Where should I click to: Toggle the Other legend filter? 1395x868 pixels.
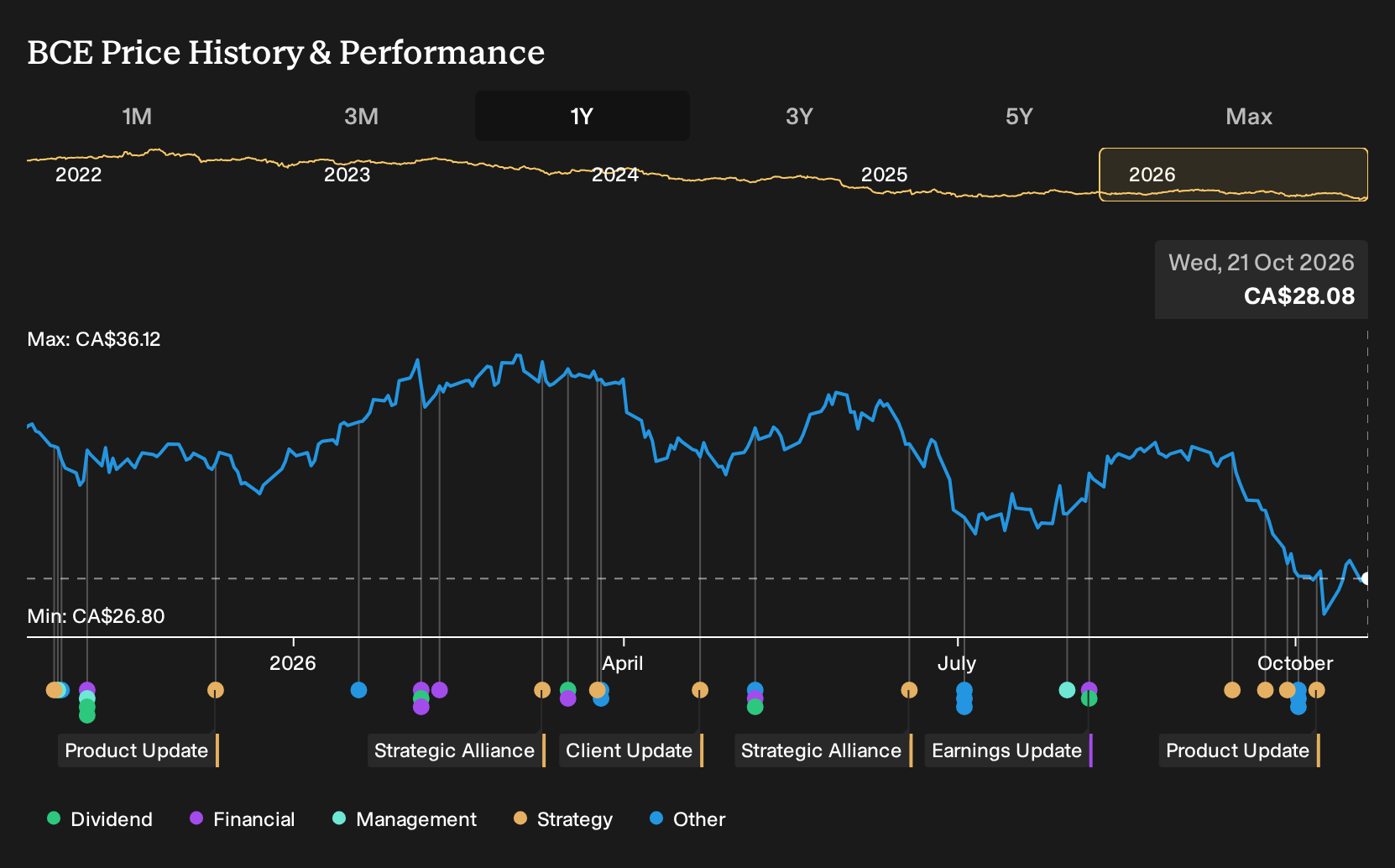[687, 819]
